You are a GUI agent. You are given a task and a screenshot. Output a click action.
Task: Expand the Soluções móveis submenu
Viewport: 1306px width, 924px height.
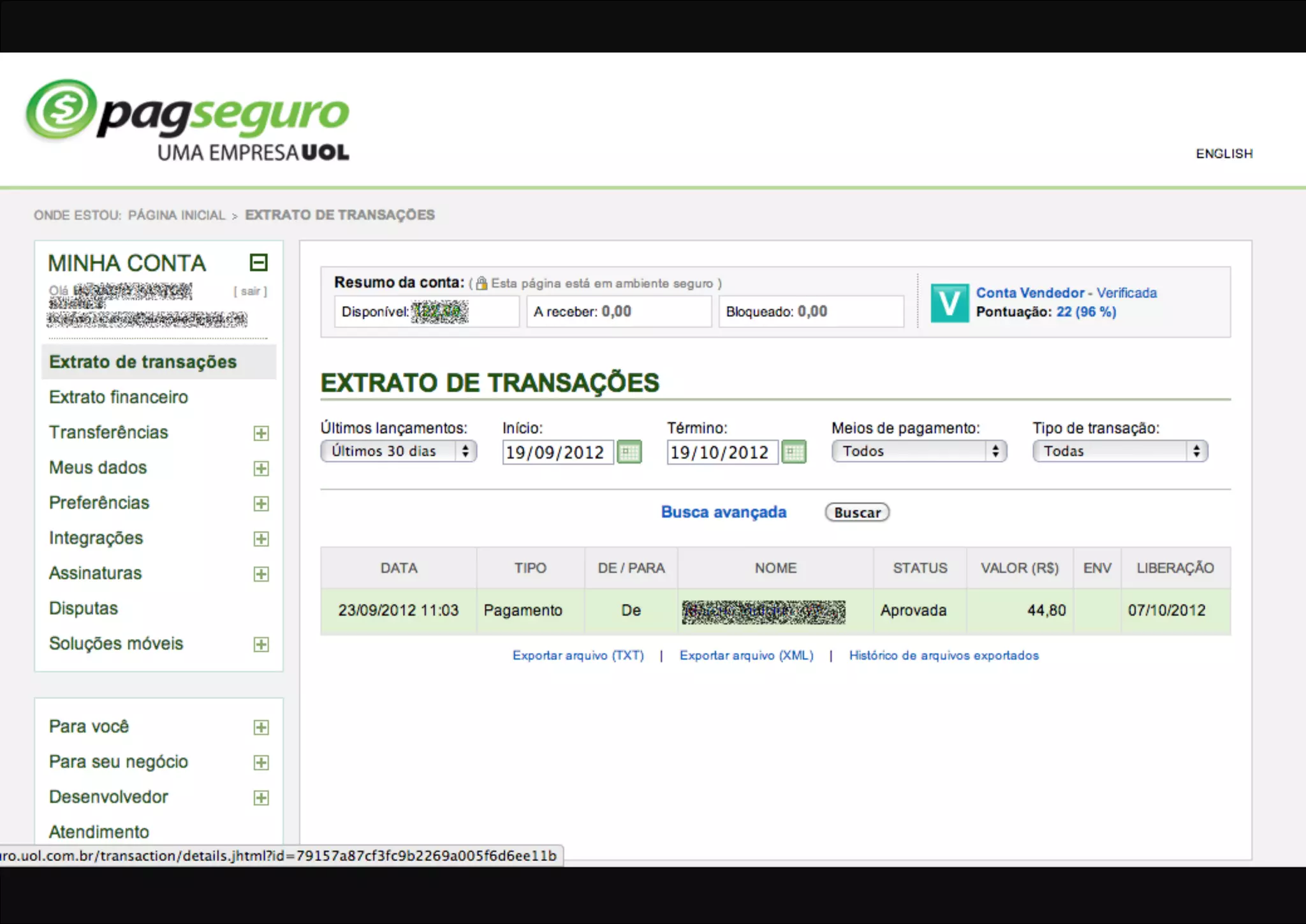pos(261,645)
